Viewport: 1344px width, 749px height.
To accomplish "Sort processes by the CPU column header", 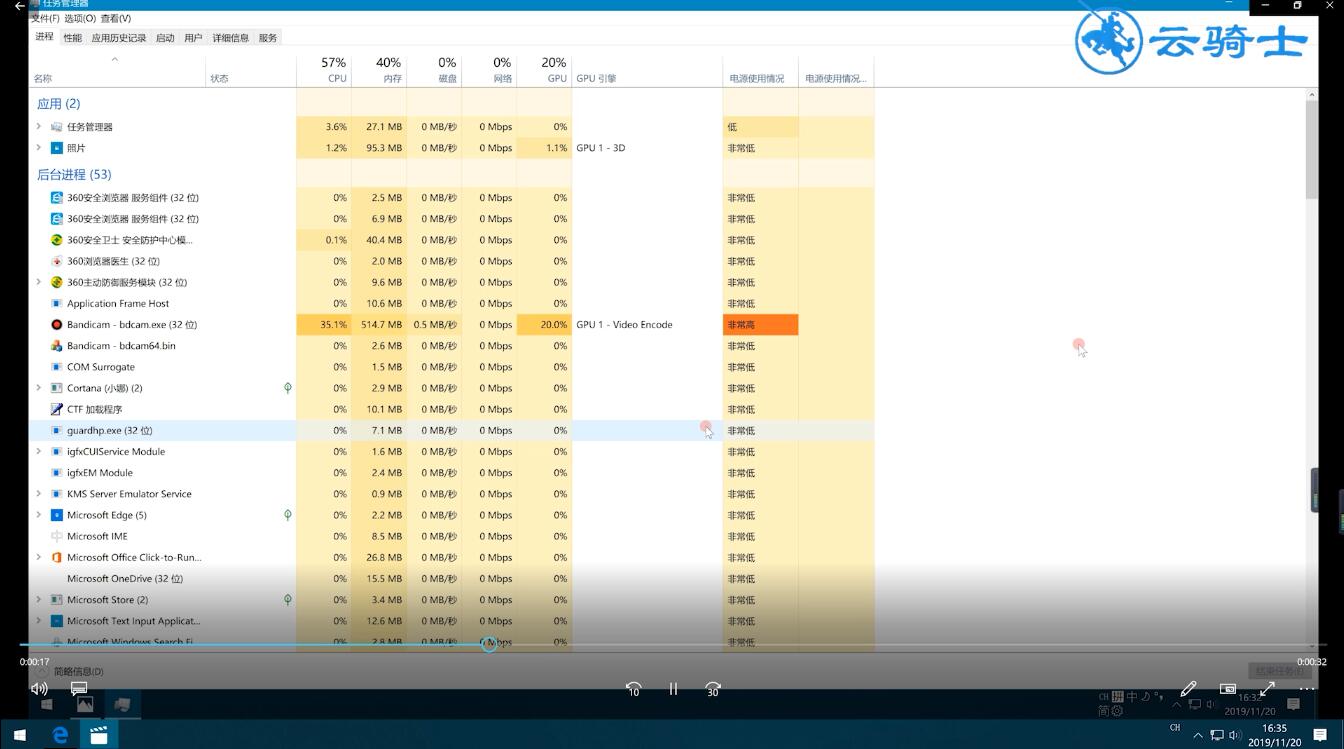I will point(324,70).
